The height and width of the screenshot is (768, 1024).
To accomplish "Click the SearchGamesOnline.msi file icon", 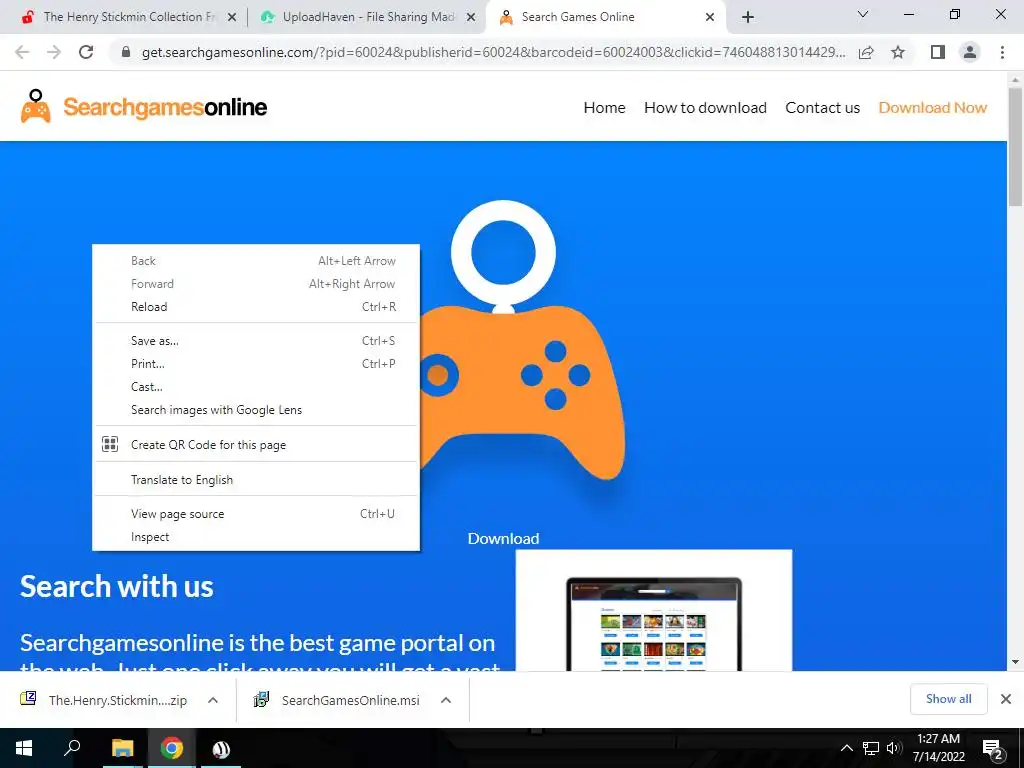I will [x=261, y=699].
